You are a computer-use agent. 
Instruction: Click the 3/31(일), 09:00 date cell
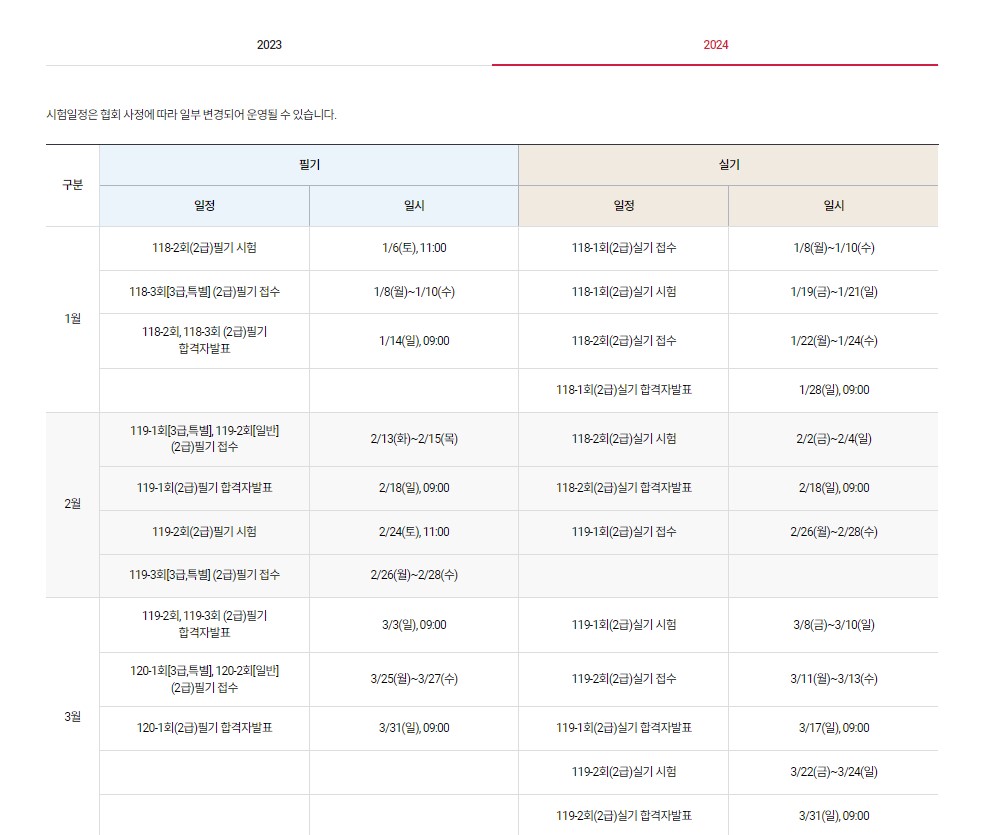click(414, 728)
